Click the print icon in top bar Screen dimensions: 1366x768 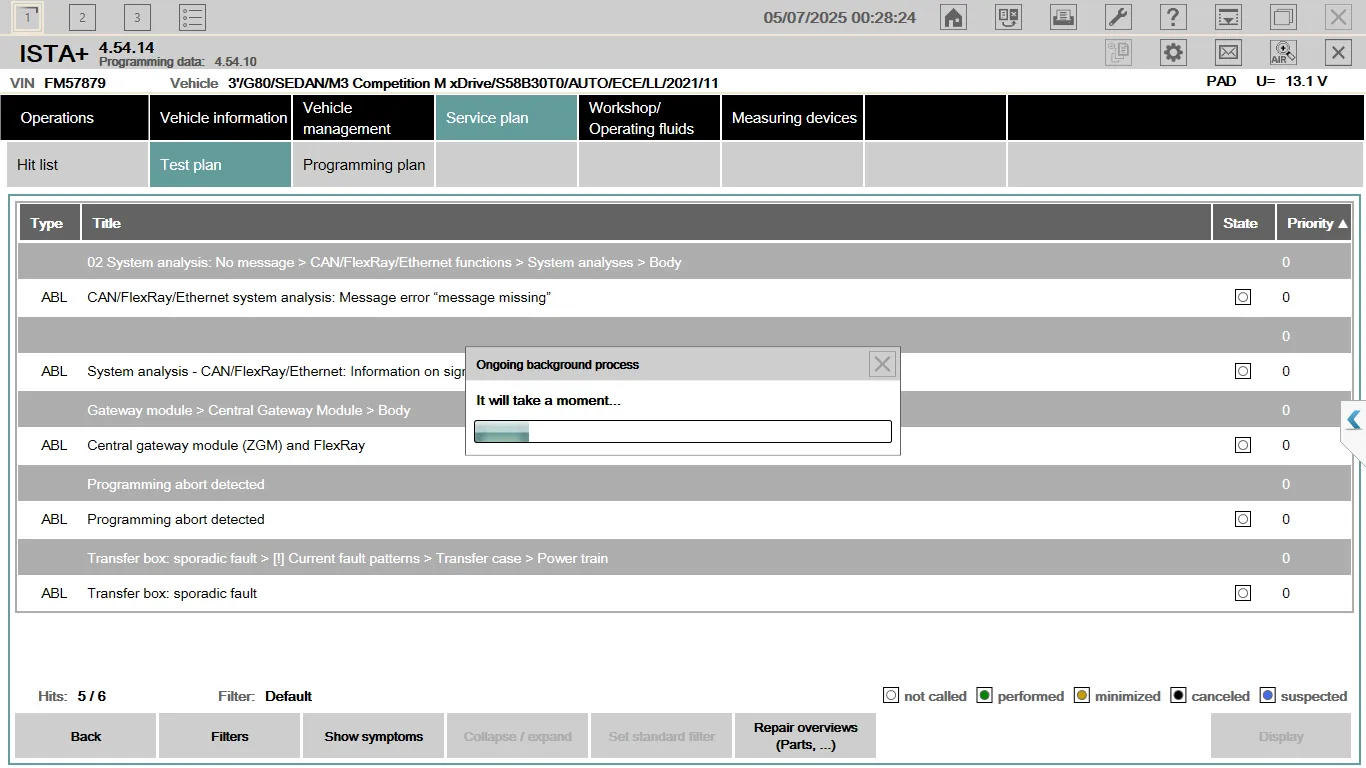coord(1063,17)
